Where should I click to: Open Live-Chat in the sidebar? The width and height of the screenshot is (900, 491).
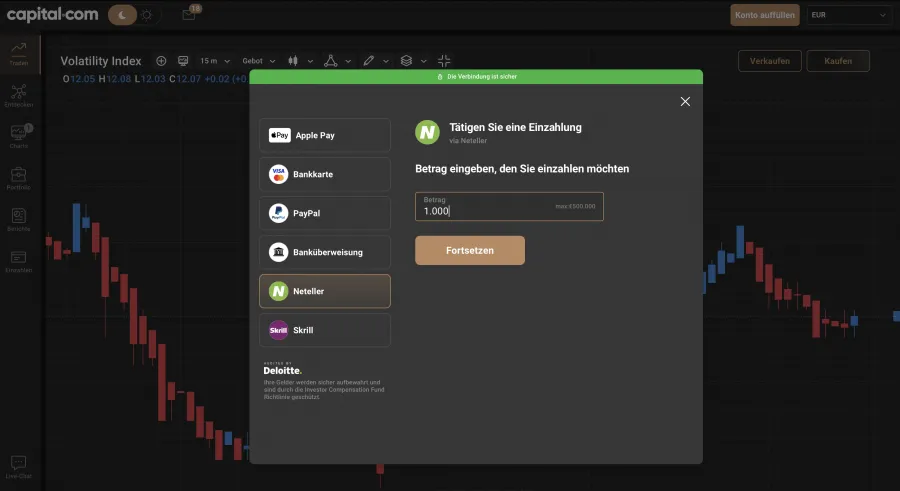tap(19, 467)
